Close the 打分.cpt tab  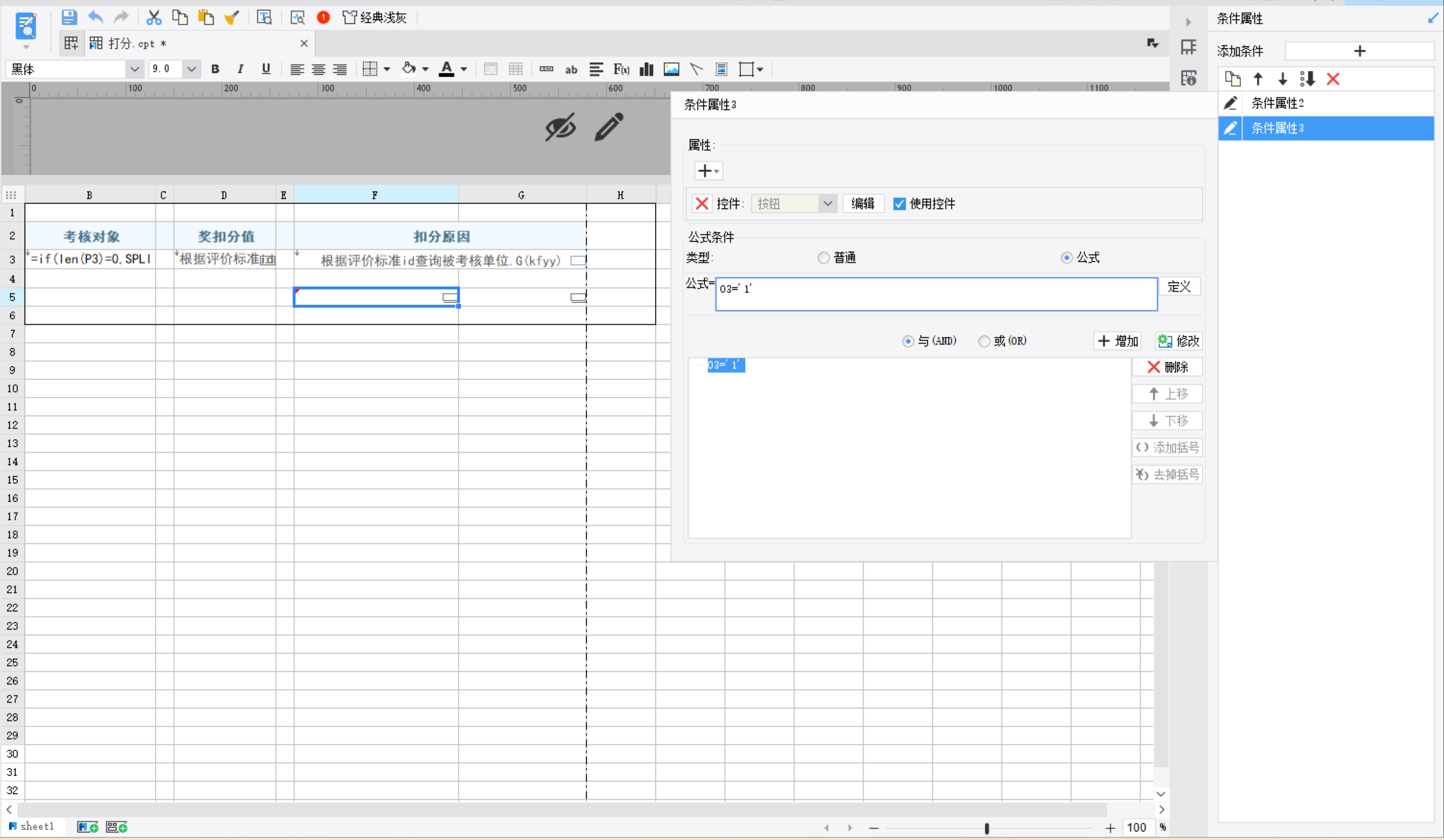(304, 44)
